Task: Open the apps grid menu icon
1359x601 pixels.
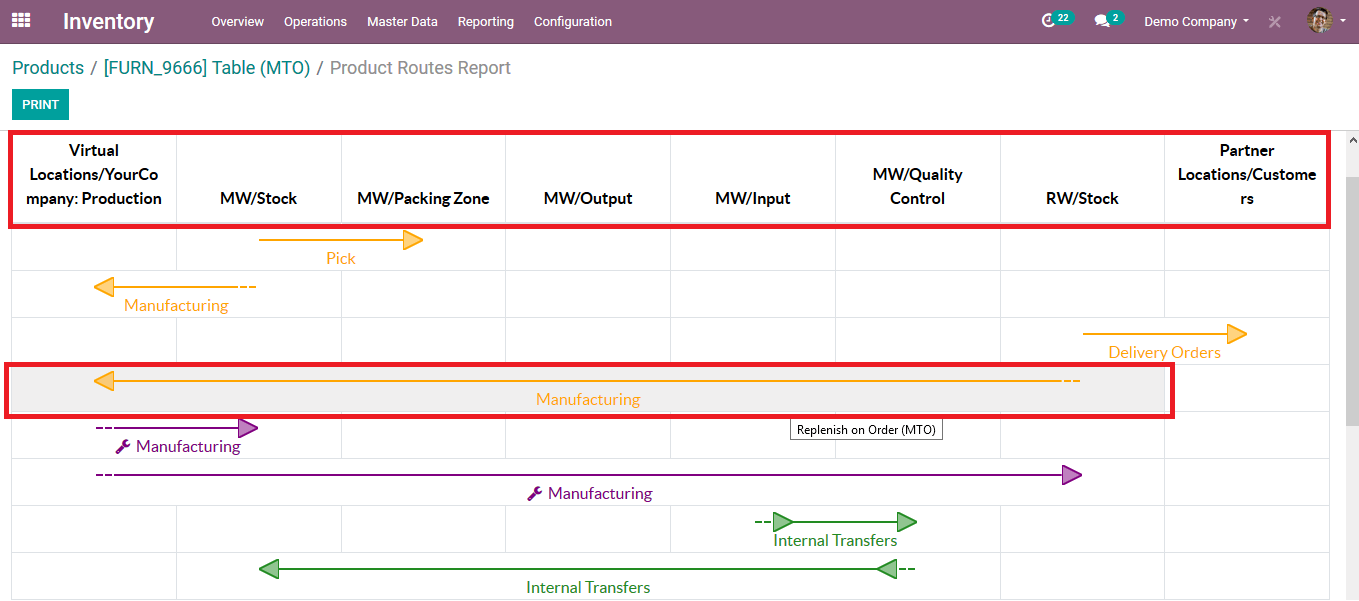Action: click(x=21, y=20)
